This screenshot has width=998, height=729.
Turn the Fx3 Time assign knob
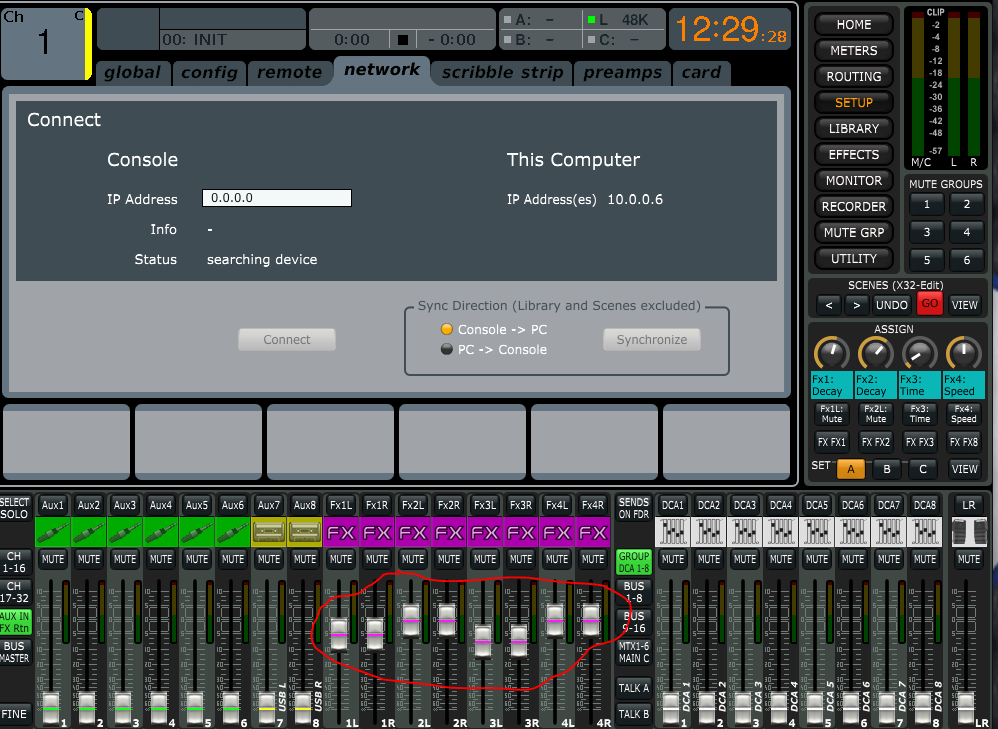(x=919, y=353)
